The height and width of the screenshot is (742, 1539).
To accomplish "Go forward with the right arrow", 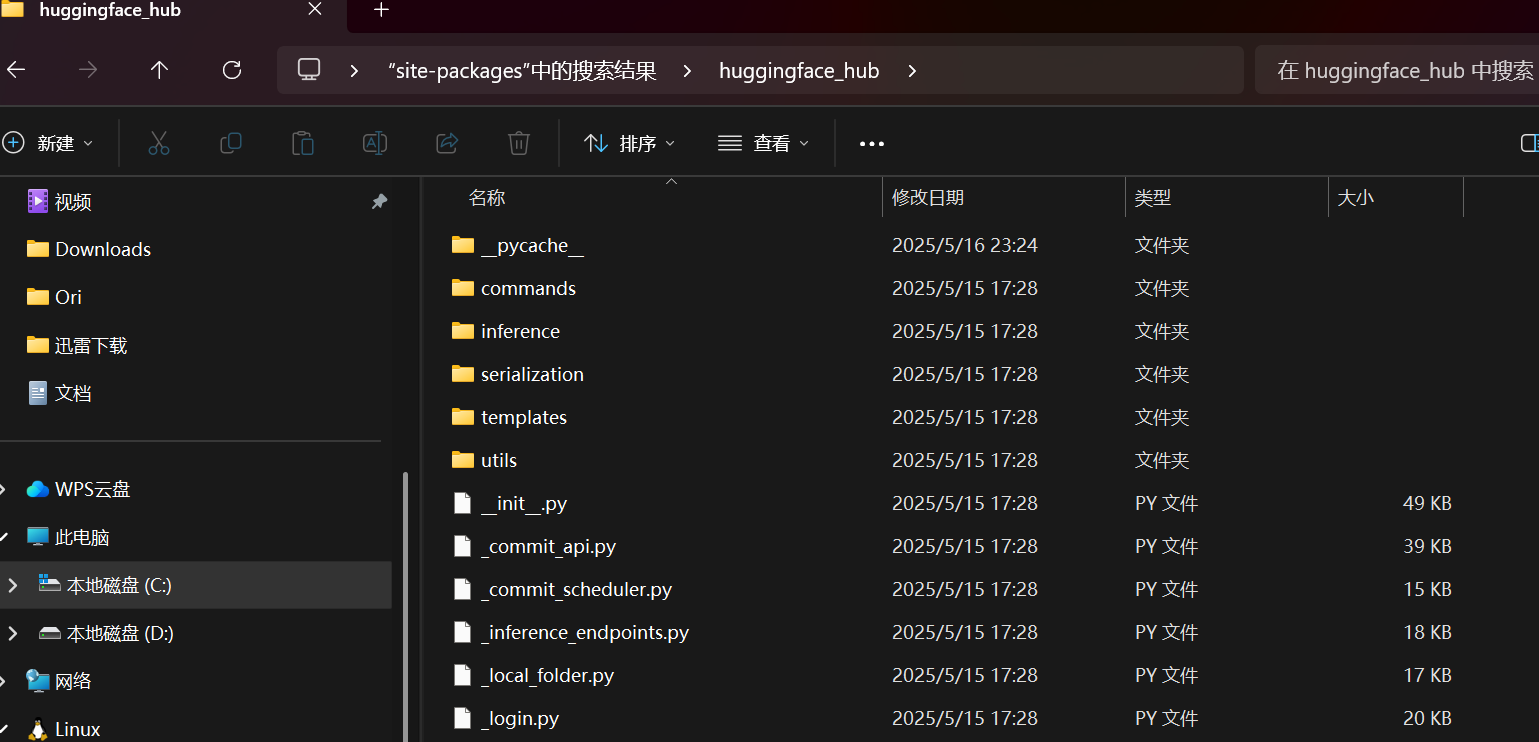I will pyautogui.click(x=88, y=70).
